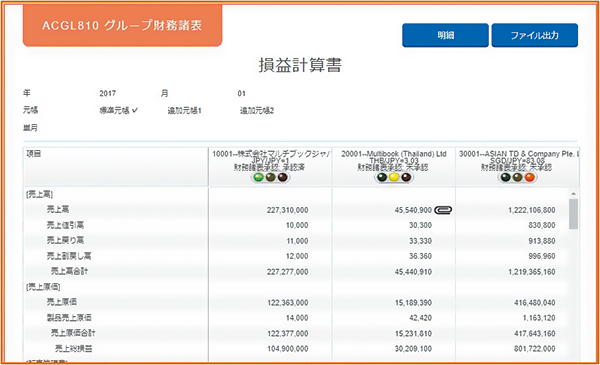
Task: Click the cell value 33,330
Action: [421, 241]
